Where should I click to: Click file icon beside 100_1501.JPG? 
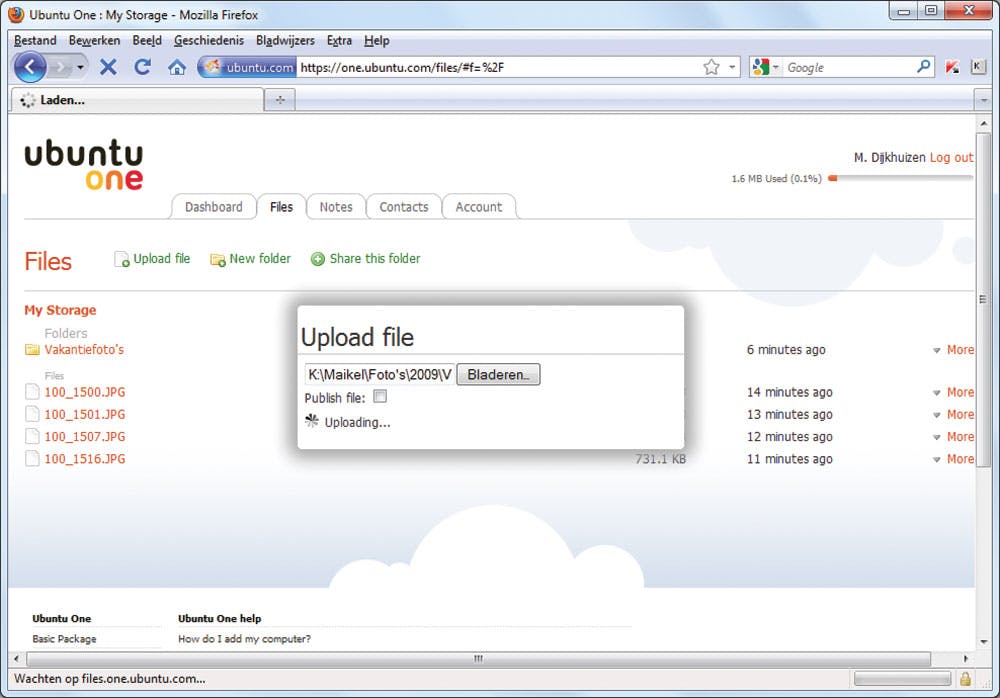pos(32,414)
